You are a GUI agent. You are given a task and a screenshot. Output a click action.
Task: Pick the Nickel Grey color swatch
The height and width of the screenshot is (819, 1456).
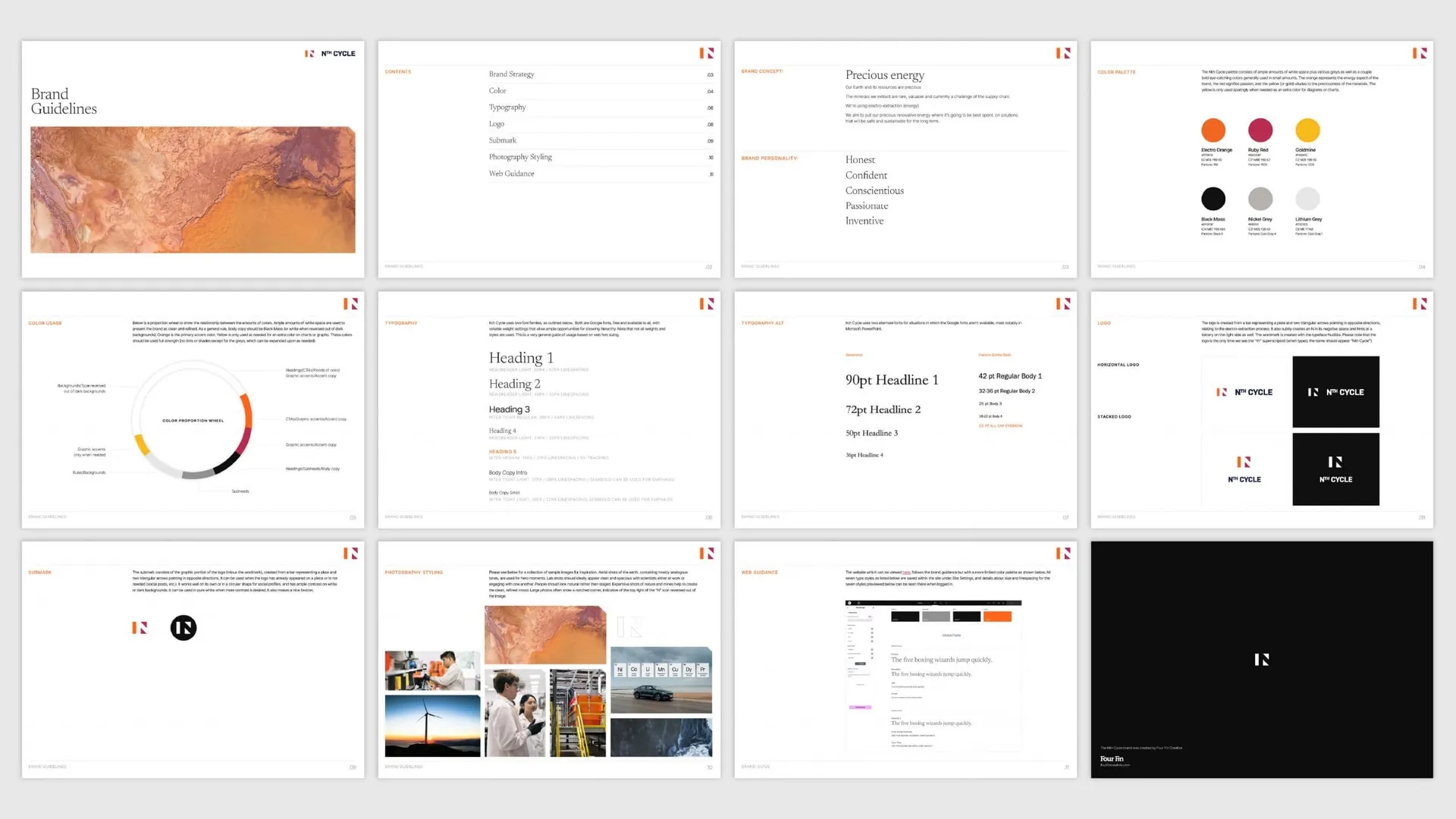point(1260,199)
